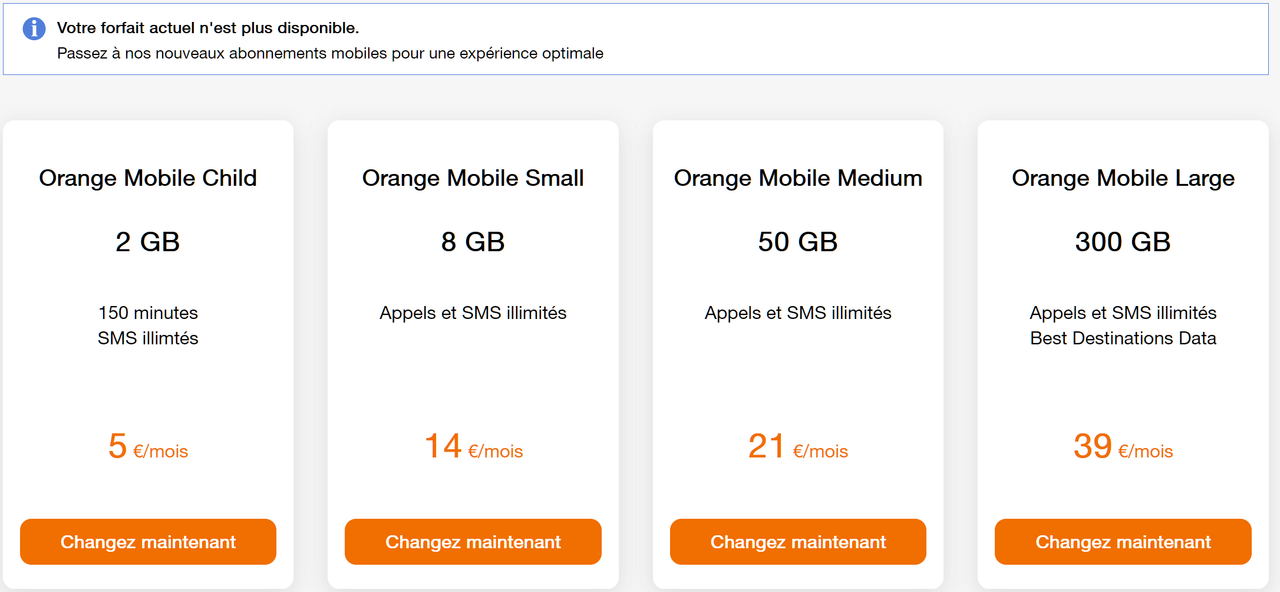Select the Orange Mobile Small plan title
Screen dimensions: 1280x592
(473, 178)
